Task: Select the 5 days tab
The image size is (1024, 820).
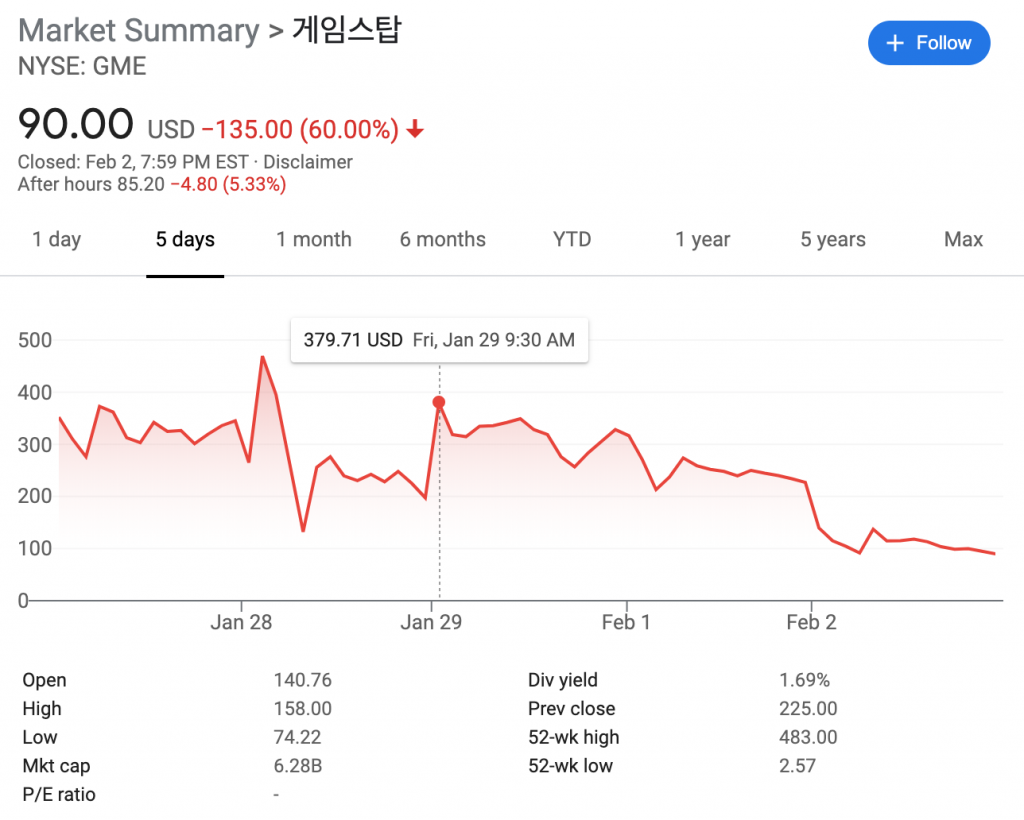Action: click(x=185, y=240)
